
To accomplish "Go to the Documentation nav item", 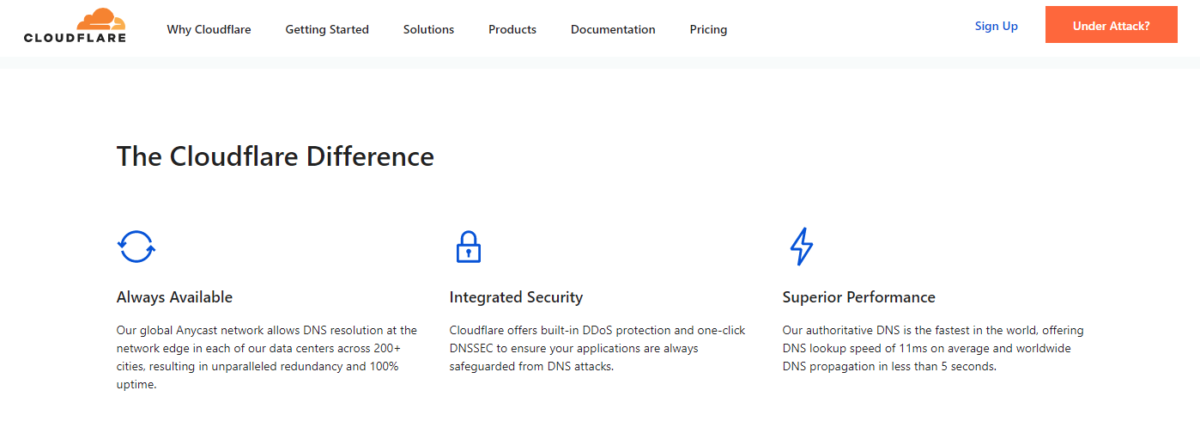I will [x=613, y=30].
